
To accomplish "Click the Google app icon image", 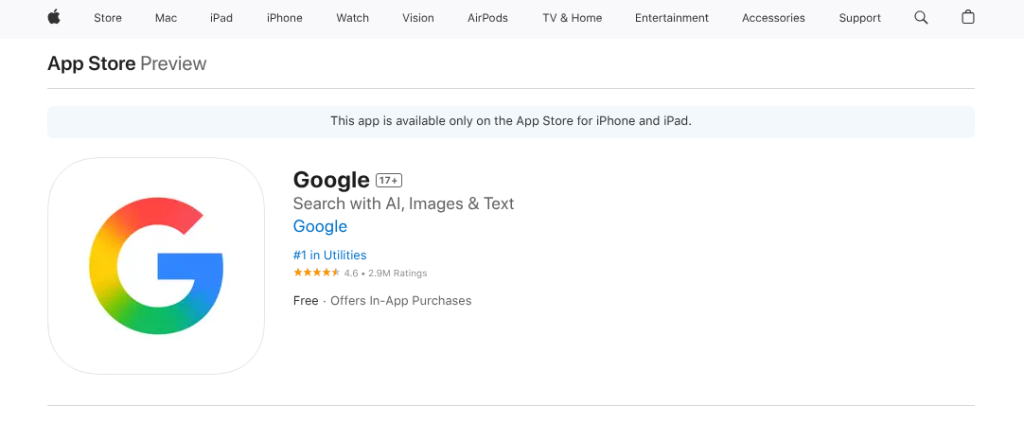I will pos(156,266).
